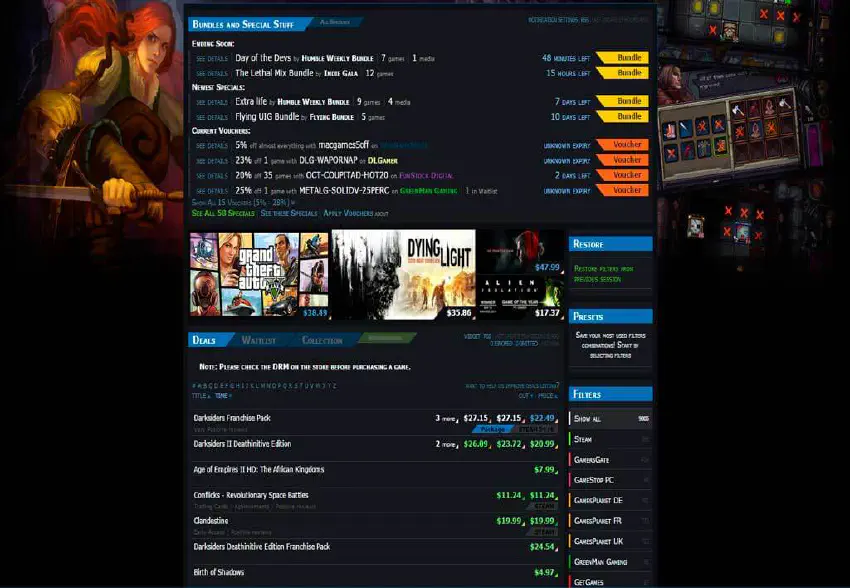
Task: Open the DLGamer store link
Action: (383, 161)
